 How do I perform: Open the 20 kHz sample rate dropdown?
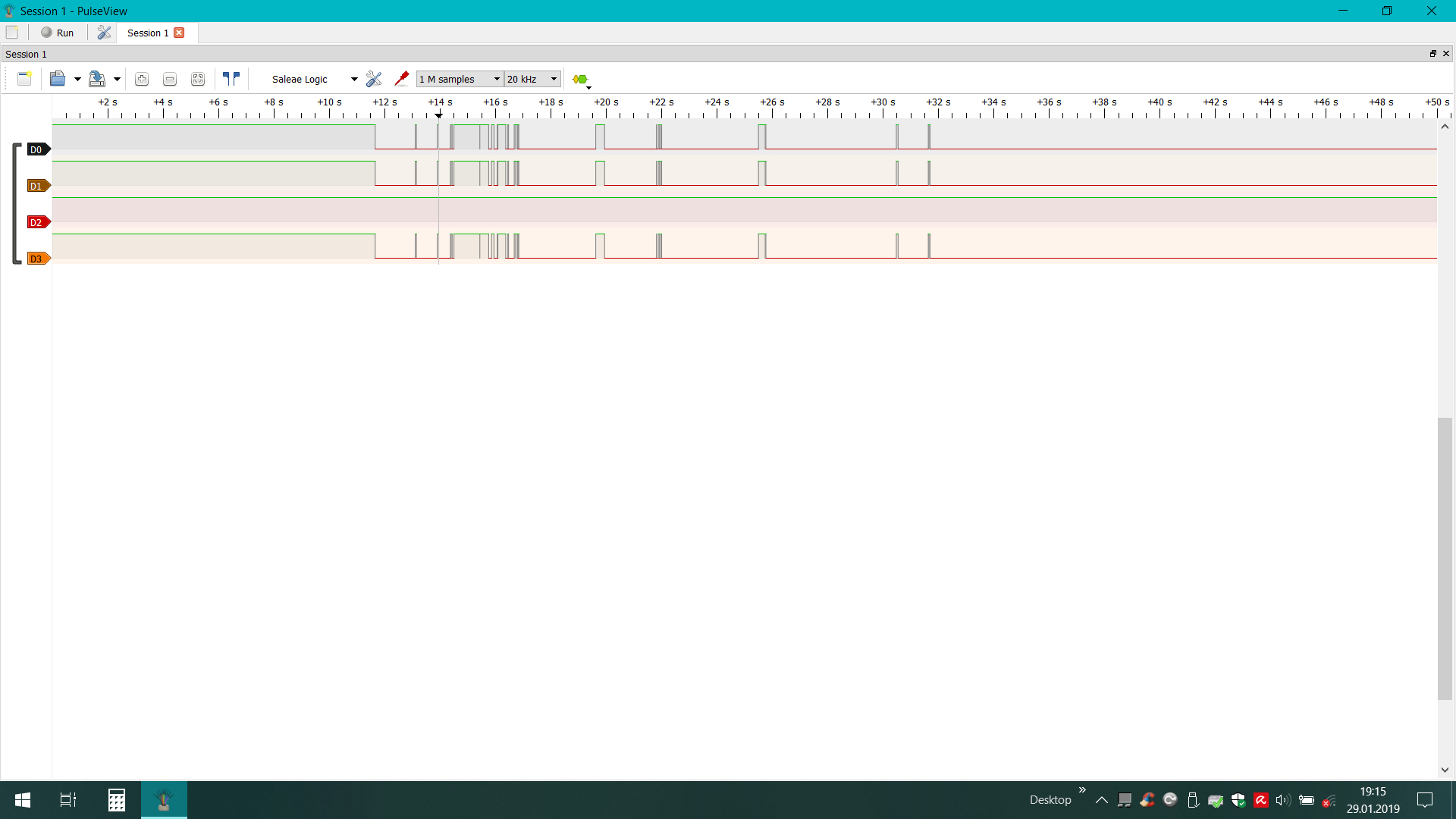coord(532,79)
